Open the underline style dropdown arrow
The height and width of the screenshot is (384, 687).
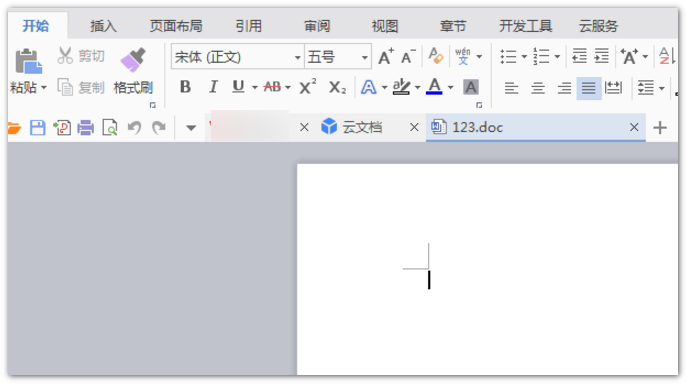coord(255,88)
